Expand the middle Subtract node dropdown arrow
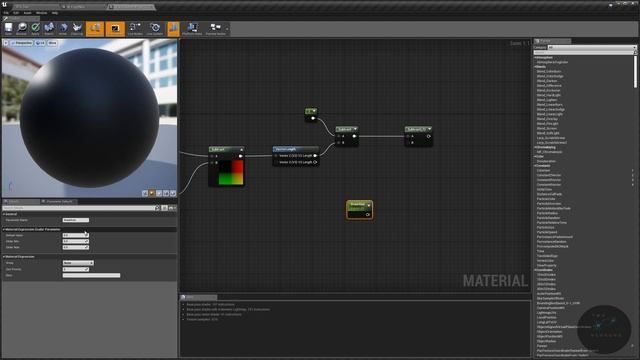The width and height of the screenshot is (640, 360). (355, 129)
